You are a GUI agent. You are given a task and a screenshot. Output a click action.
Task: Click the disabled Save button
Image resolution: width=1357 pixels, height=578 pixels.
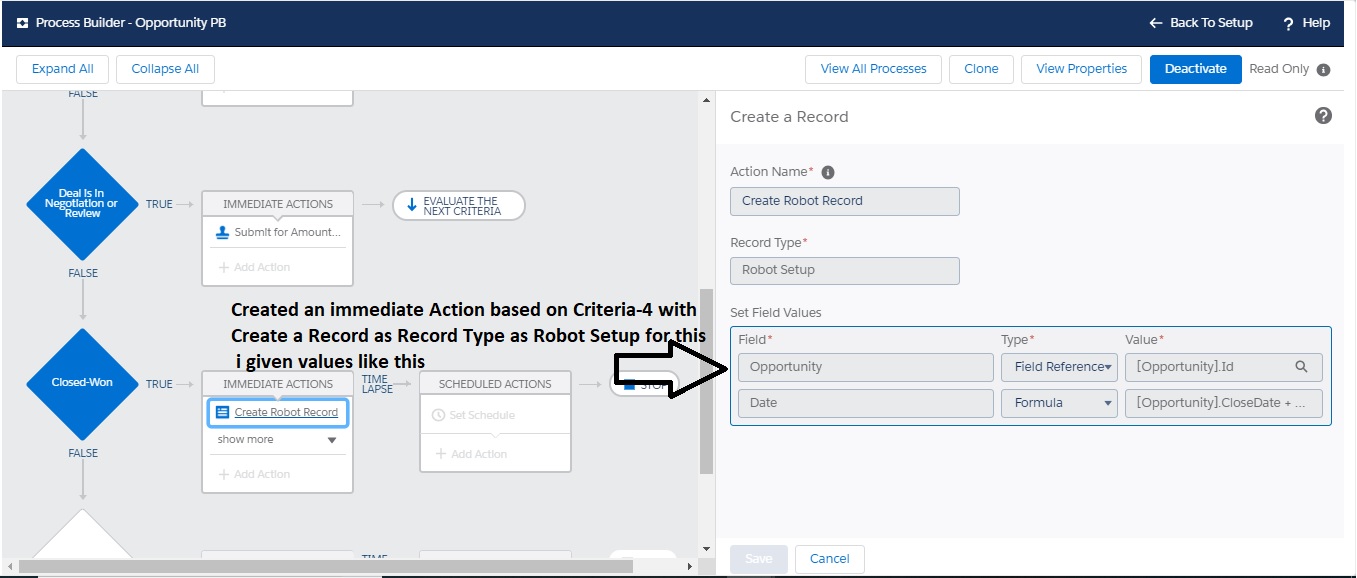coord(758,559)
